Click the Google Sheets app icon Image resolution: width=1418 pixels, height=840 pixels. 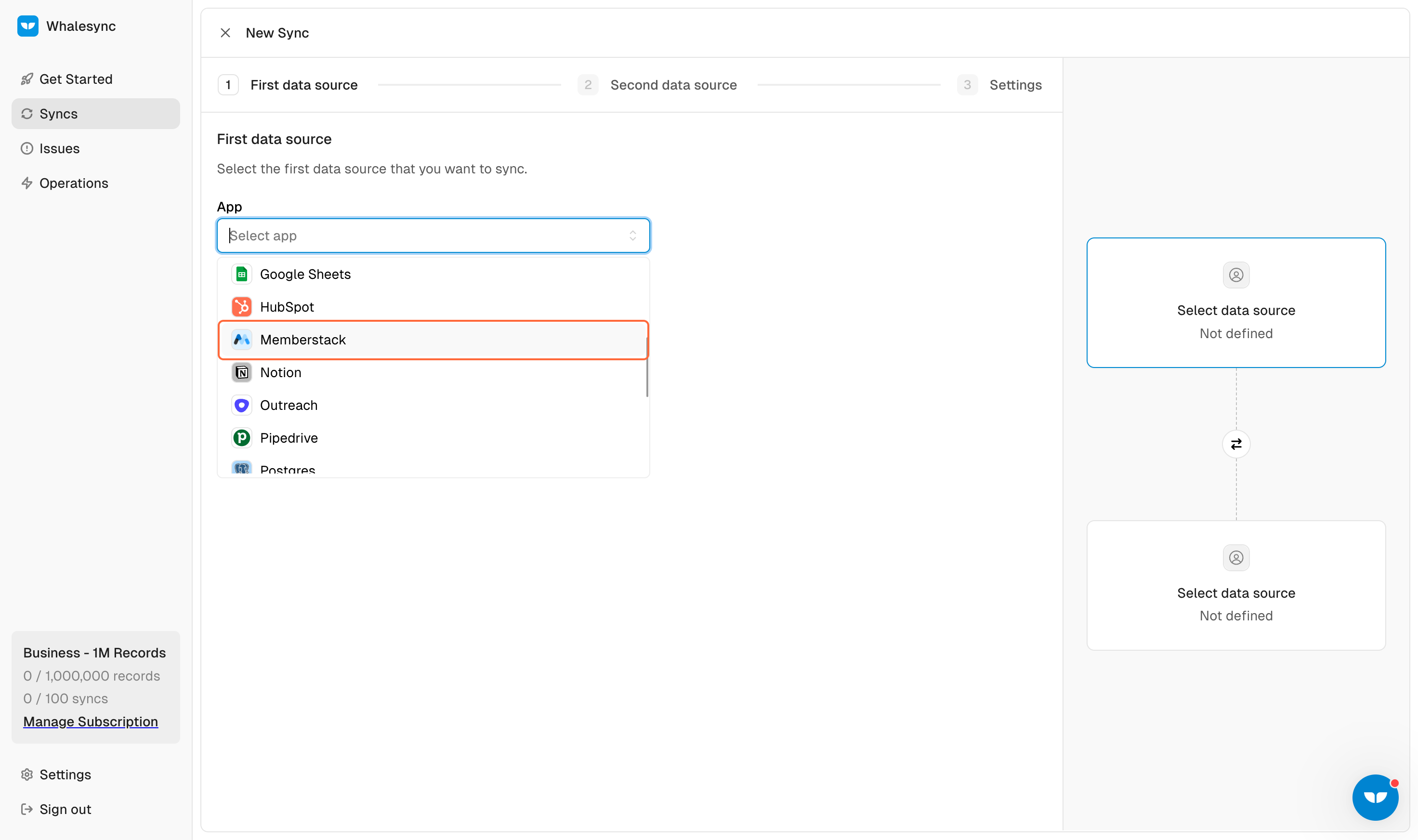(x=242, y=275)
